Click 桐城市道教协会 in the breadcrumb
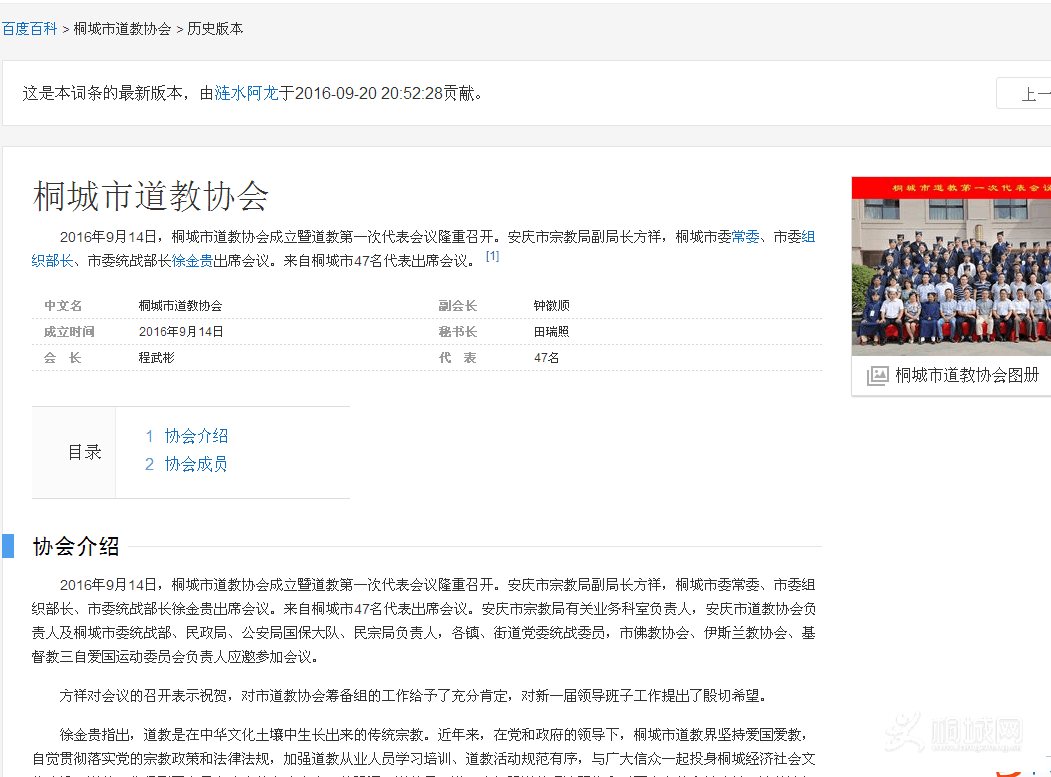The height and width of the screenshot is (777, 1051). [122, 29]
